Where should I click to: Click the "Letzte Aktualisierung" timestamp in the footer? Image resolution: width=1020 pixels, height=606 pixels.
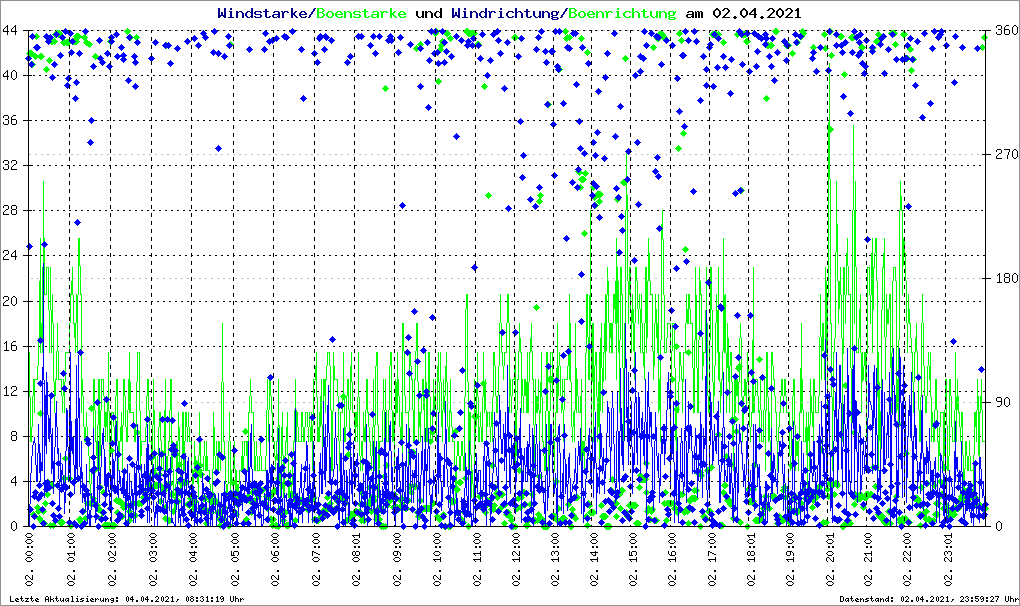tap(125, 599)
